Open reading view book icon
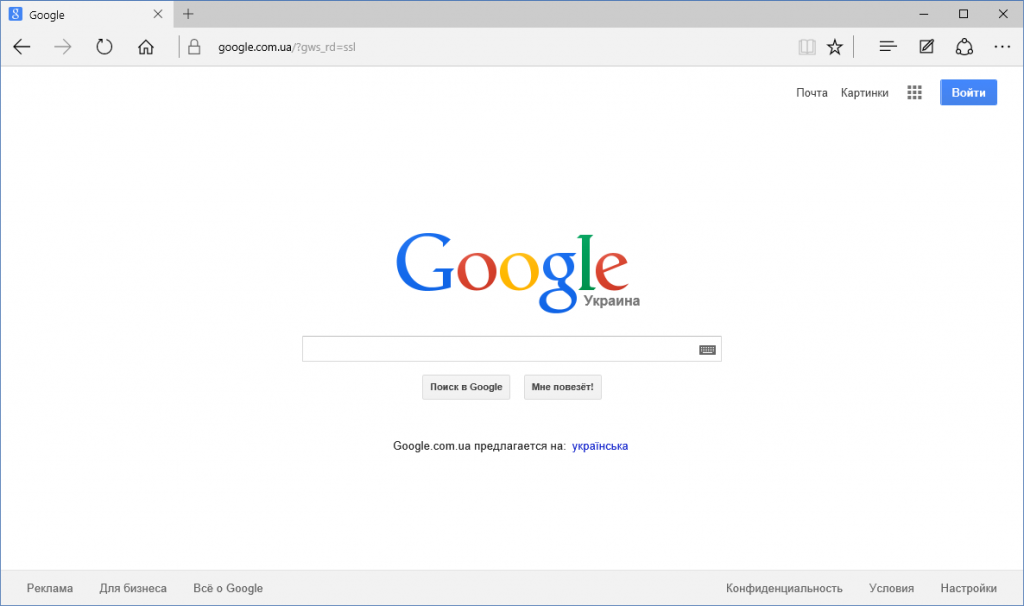The image size is (1024, 606). [x=807, y=47]
